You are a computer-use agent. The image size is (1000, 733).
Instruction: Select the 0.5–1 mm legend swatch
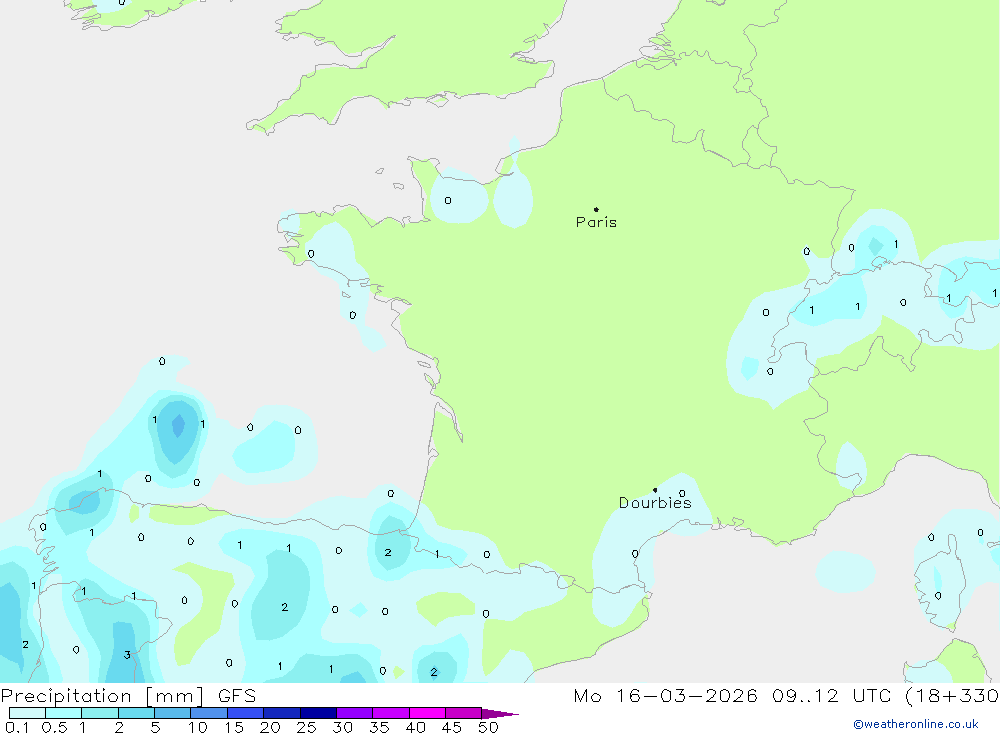tap(63, 713)
